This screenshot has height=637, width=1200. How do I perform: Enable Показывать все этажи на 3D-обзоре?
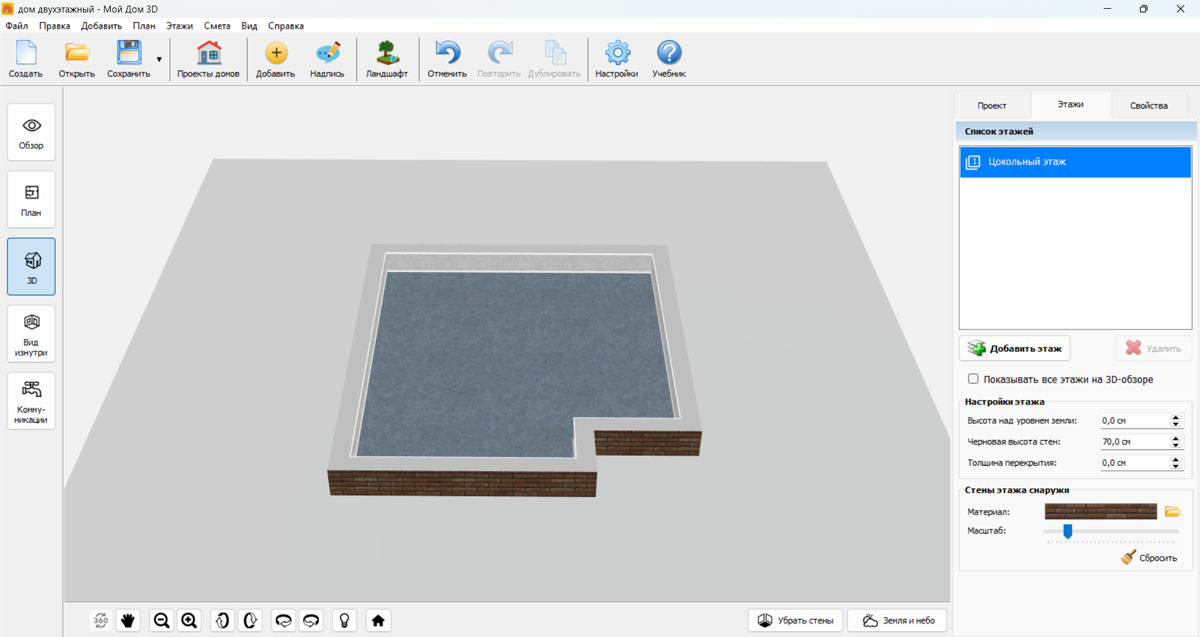[973, 379]
